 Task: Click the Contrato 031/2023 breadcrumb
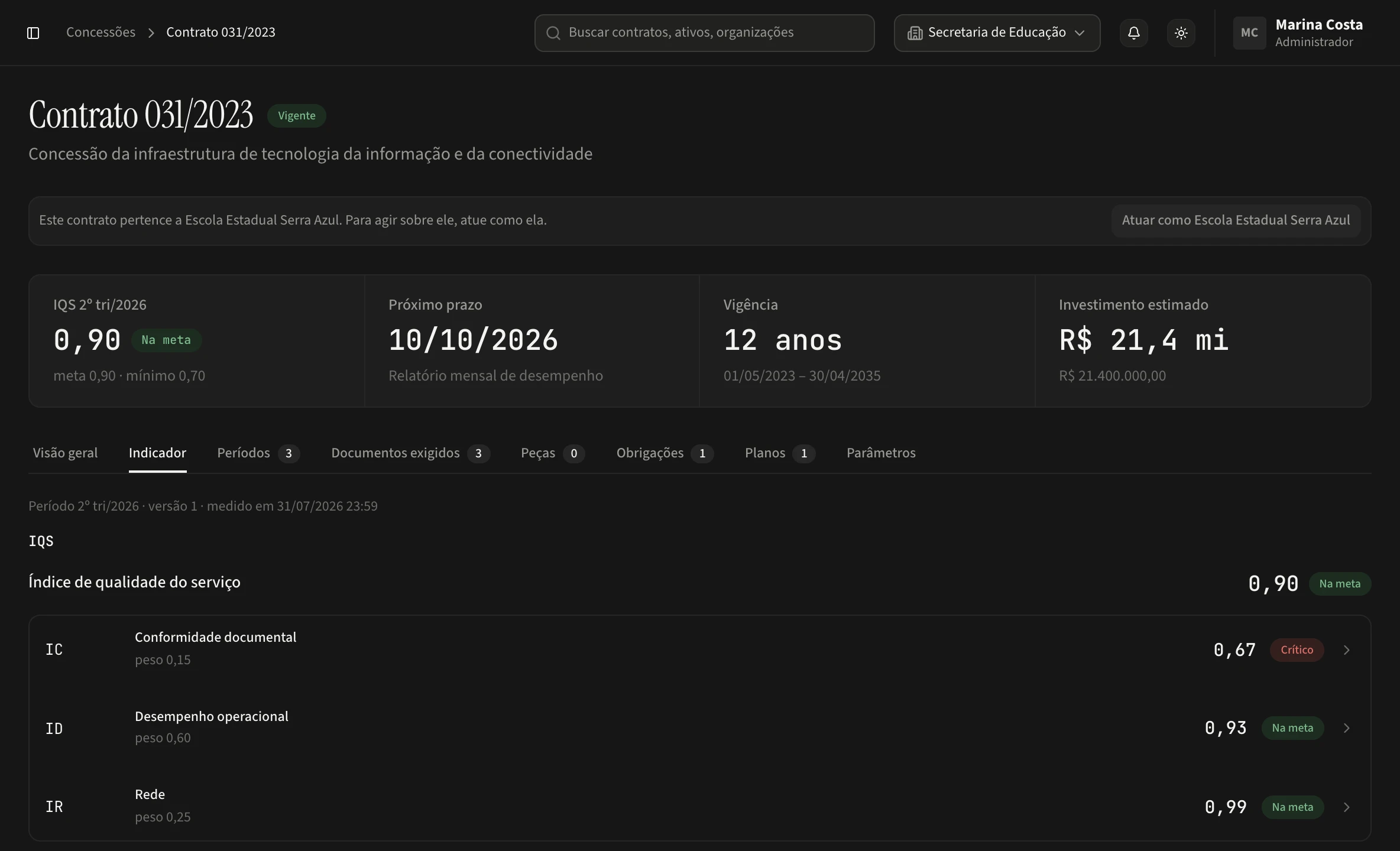tap(221, 33)
